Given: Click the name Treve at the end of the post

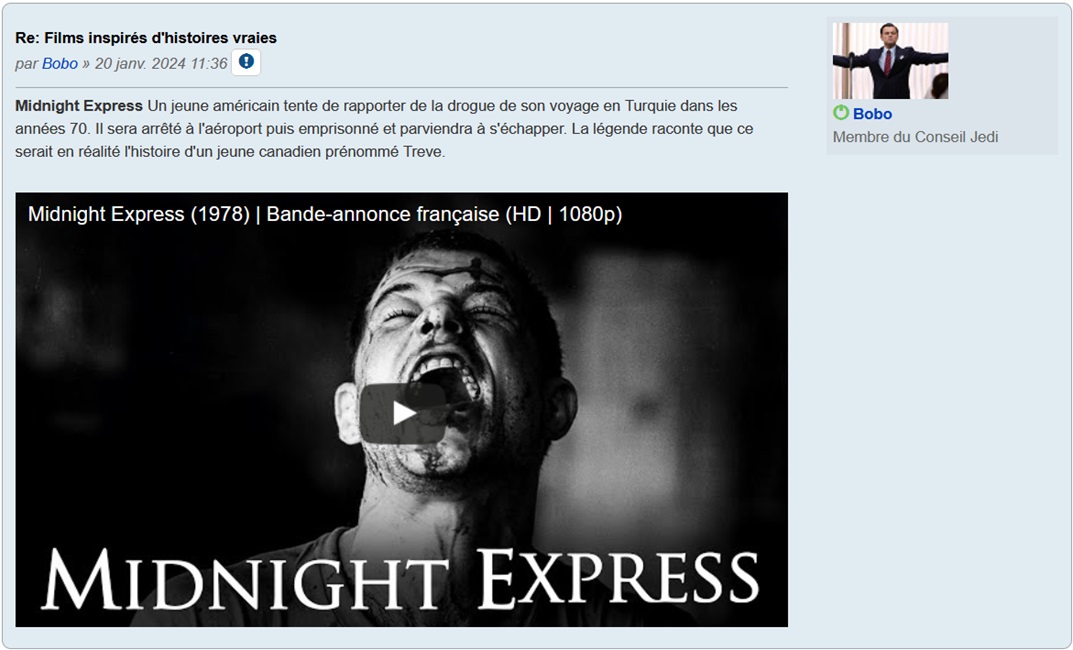Looking at the screenshot, I should click(x=422, y=152).
